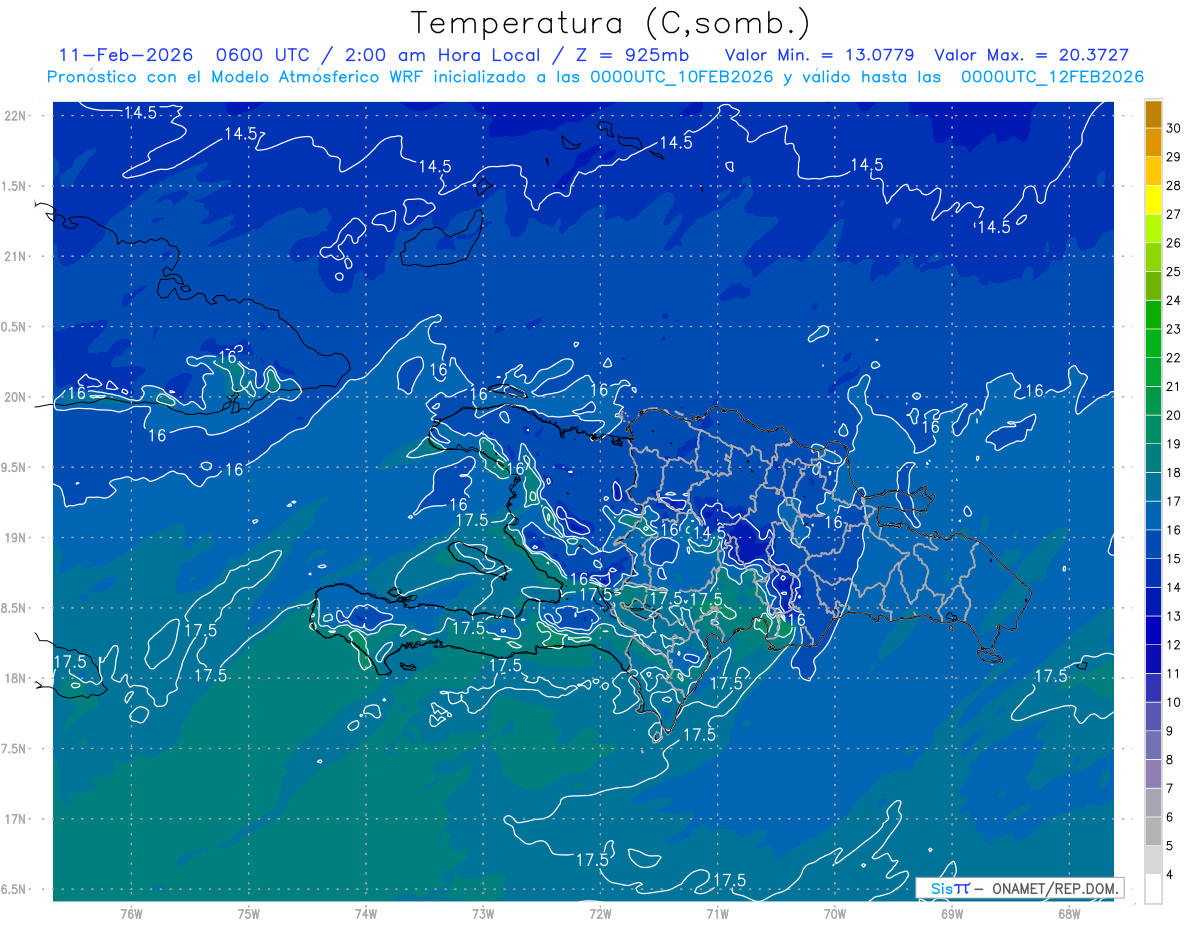1200x927 pixels.
Task: Click the '13' label on the color scale
Action: click(x=1174, y=616)
